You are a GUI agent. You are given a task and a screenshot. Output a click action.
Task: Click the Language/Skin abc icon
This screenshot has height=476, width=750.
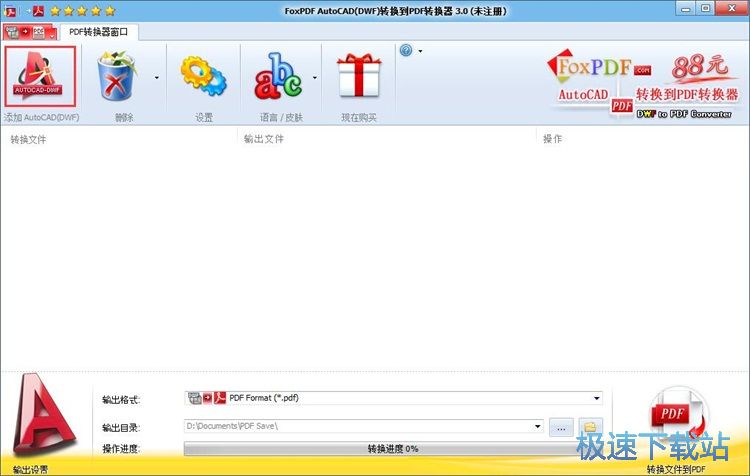pos(279,76)
